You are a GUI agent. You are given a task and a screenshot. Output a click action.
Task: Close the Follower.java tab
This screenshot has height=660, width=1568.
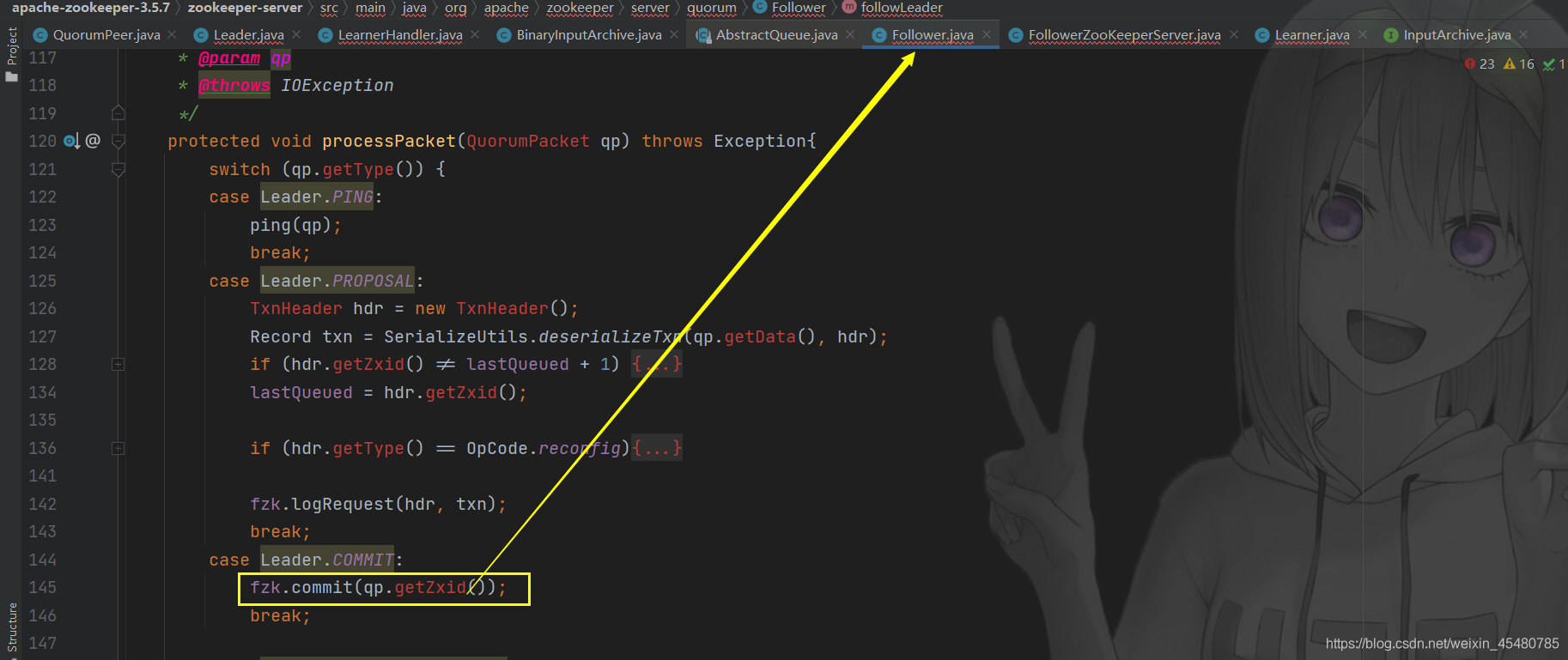(987, 34)
